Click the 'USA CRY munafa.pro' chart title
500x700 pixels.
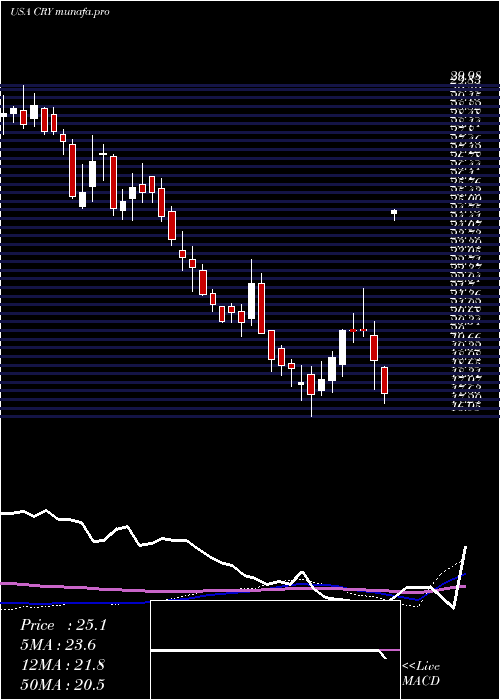(60, 12)
